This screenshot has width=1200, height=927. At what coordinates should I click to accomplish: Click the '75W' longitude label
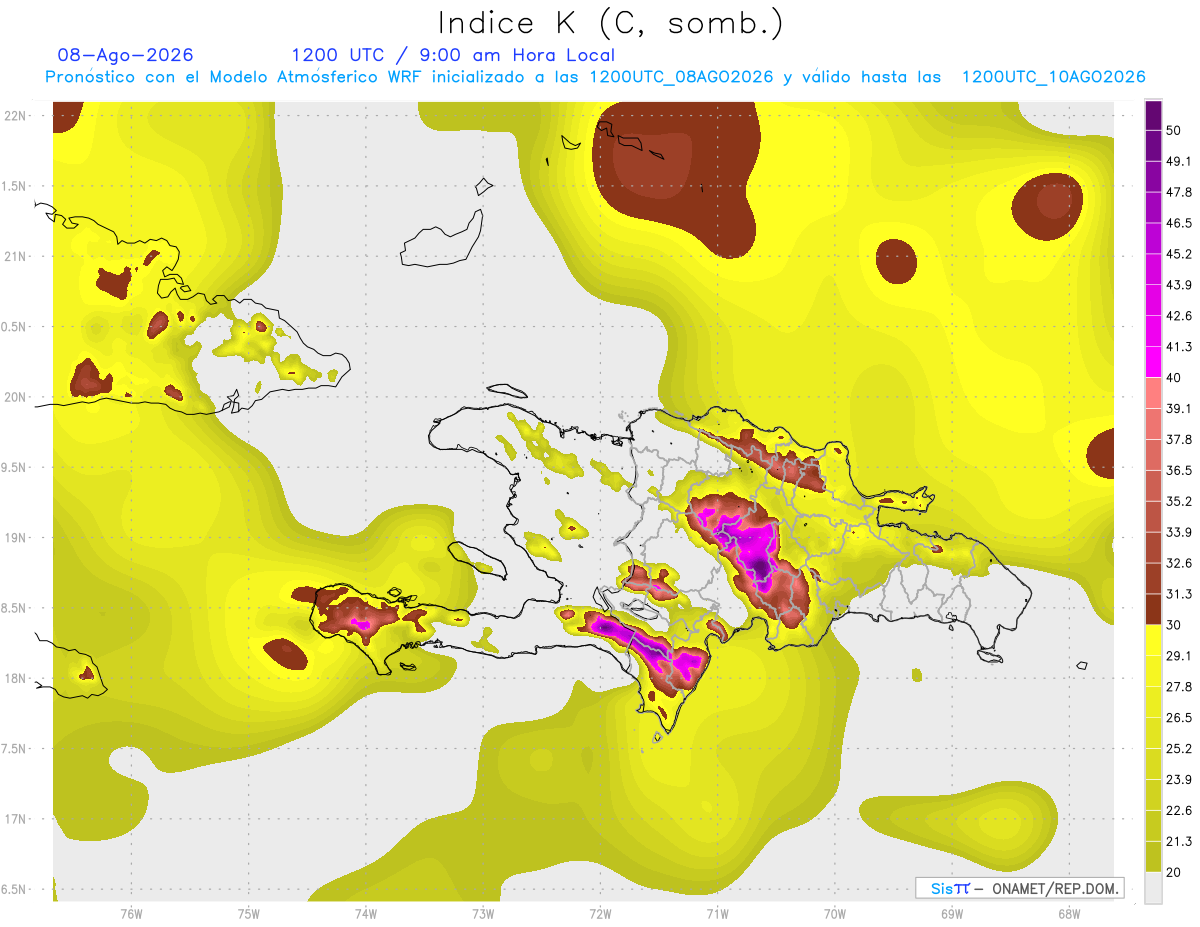pyautogui.click(x=248, y=913)
